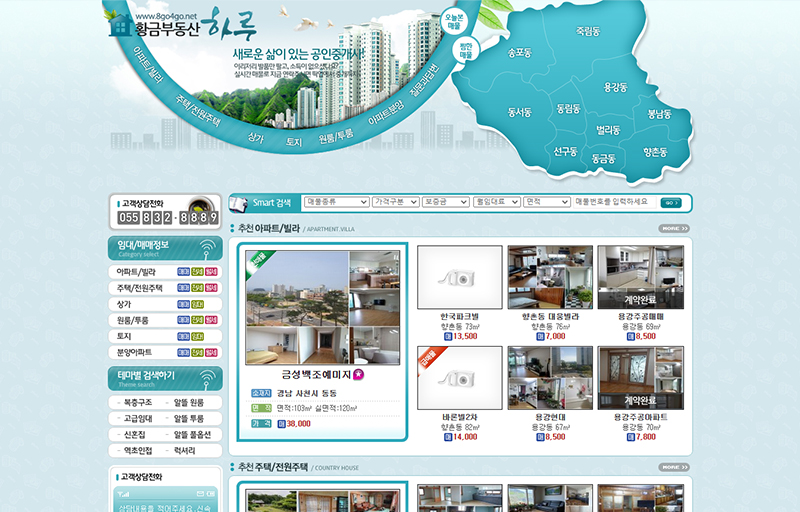
Task: Select 상가 in the curved top menu
Action: click(255, 137)
